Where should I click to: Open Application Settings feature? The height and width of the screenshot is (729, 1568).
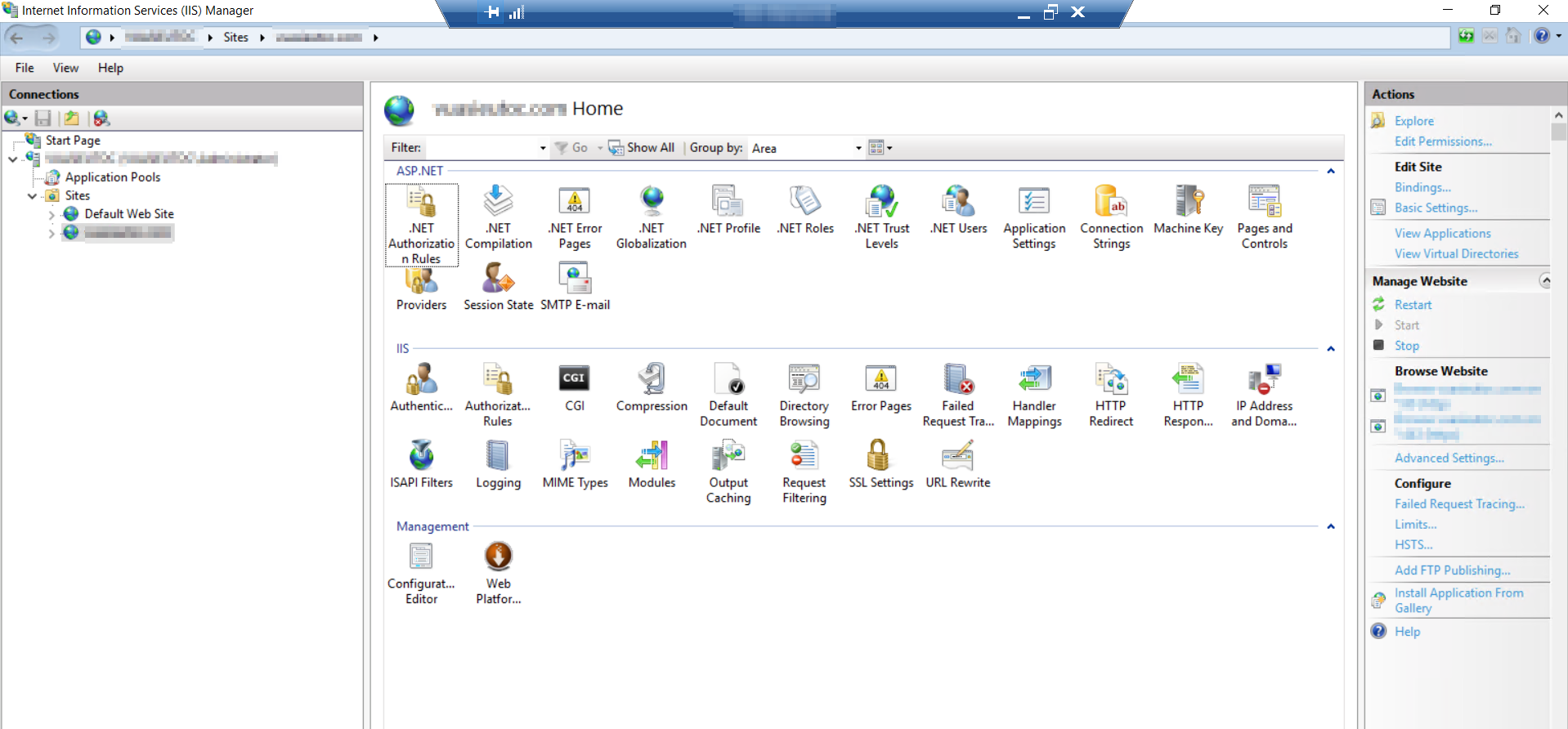[x=1034, y=217]
